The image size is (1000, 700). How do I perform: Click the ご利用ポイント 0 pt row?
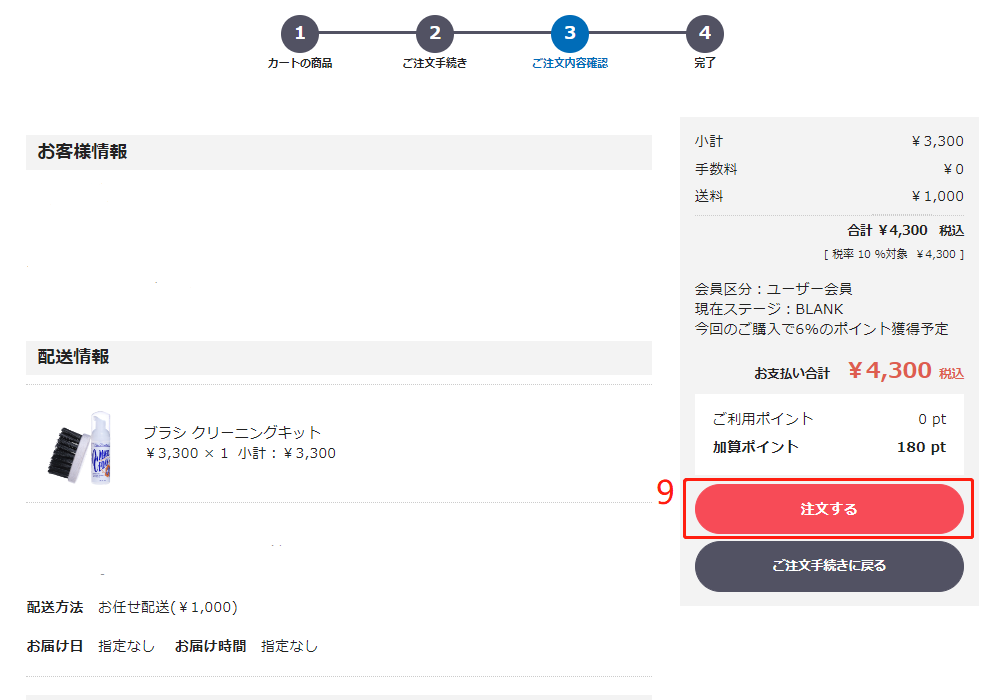829,419
